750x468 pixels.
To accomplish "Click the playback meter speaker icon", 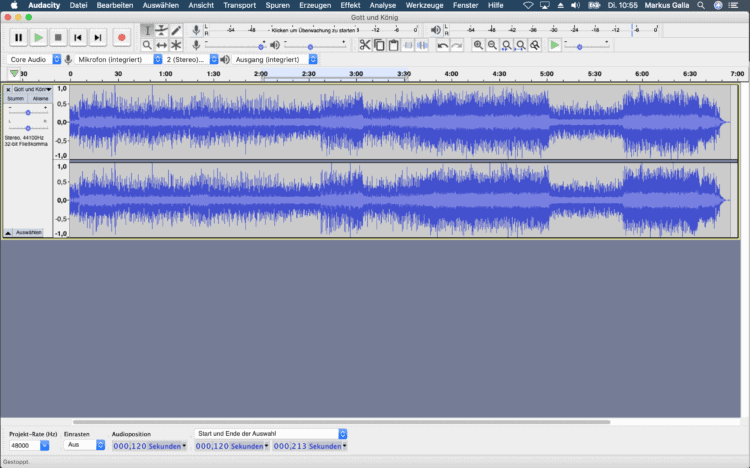I will pyautogui.click(x=435, y=30).
